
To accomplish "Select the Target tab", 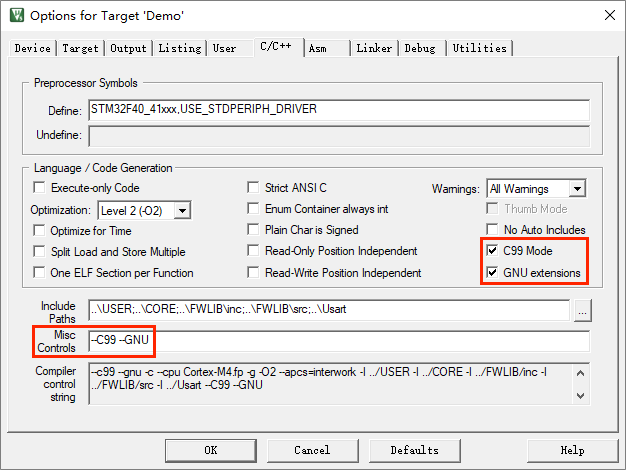I will tap(81, 48).
